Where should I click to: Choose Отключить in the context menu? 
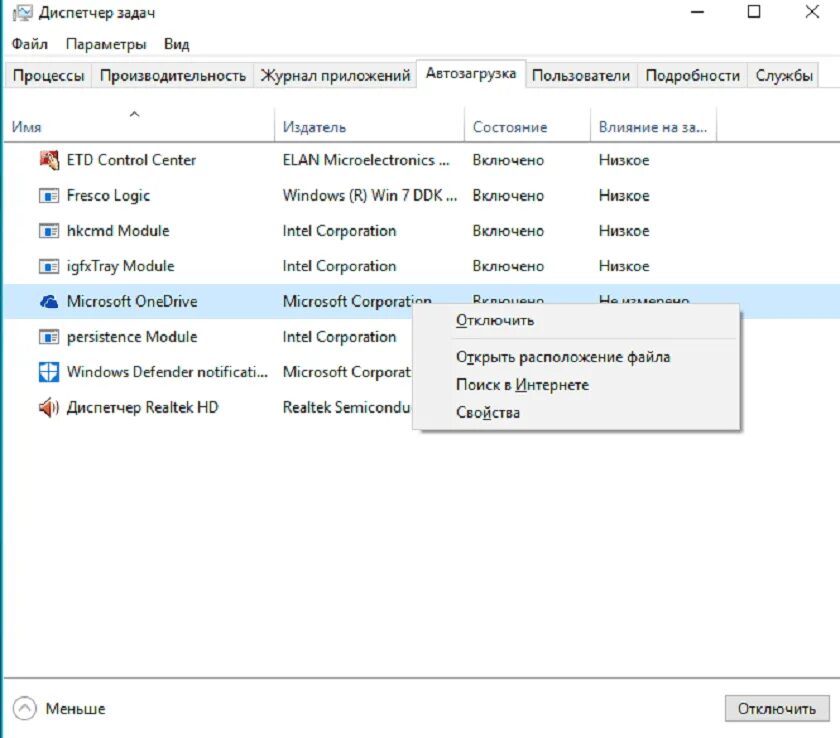point(495,320)
